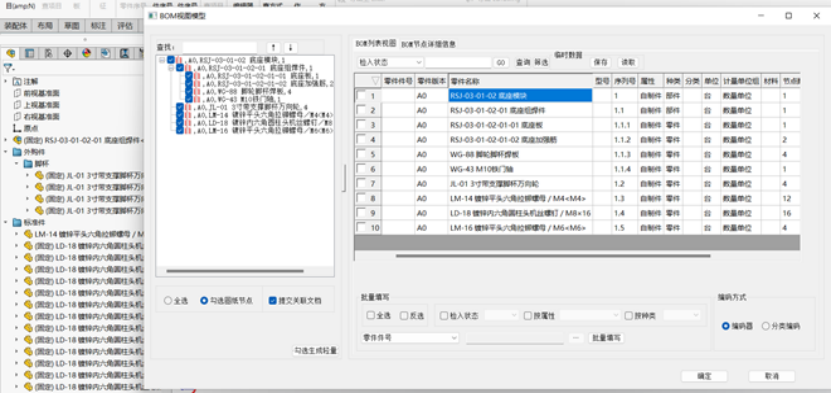Click the 取消 button
The height and width of the screenshot is (394, 831).
click(x=772, y=376)
